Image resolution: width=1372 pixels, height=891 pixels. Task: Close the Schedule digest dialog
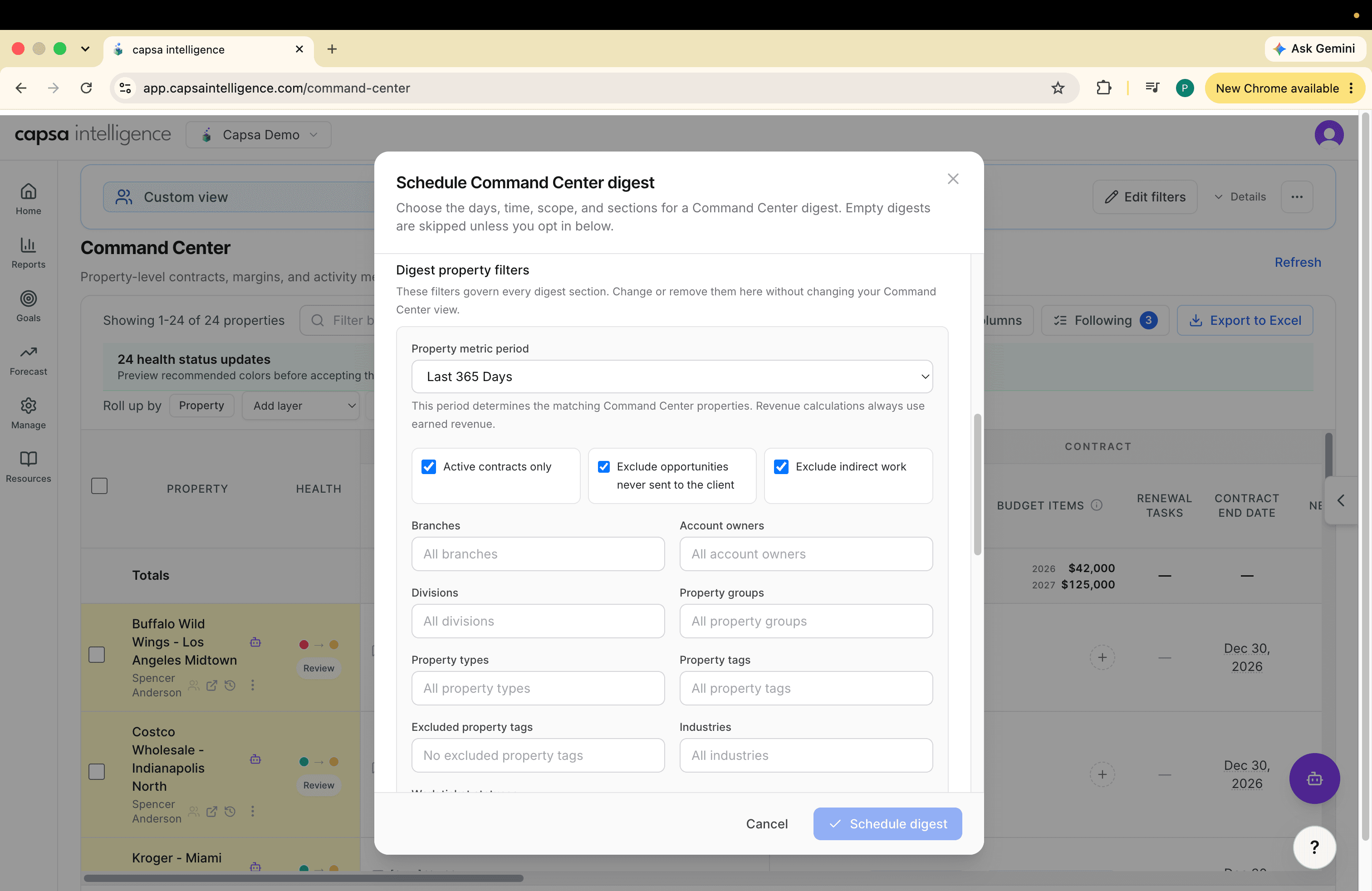click(x=953, y=179)
